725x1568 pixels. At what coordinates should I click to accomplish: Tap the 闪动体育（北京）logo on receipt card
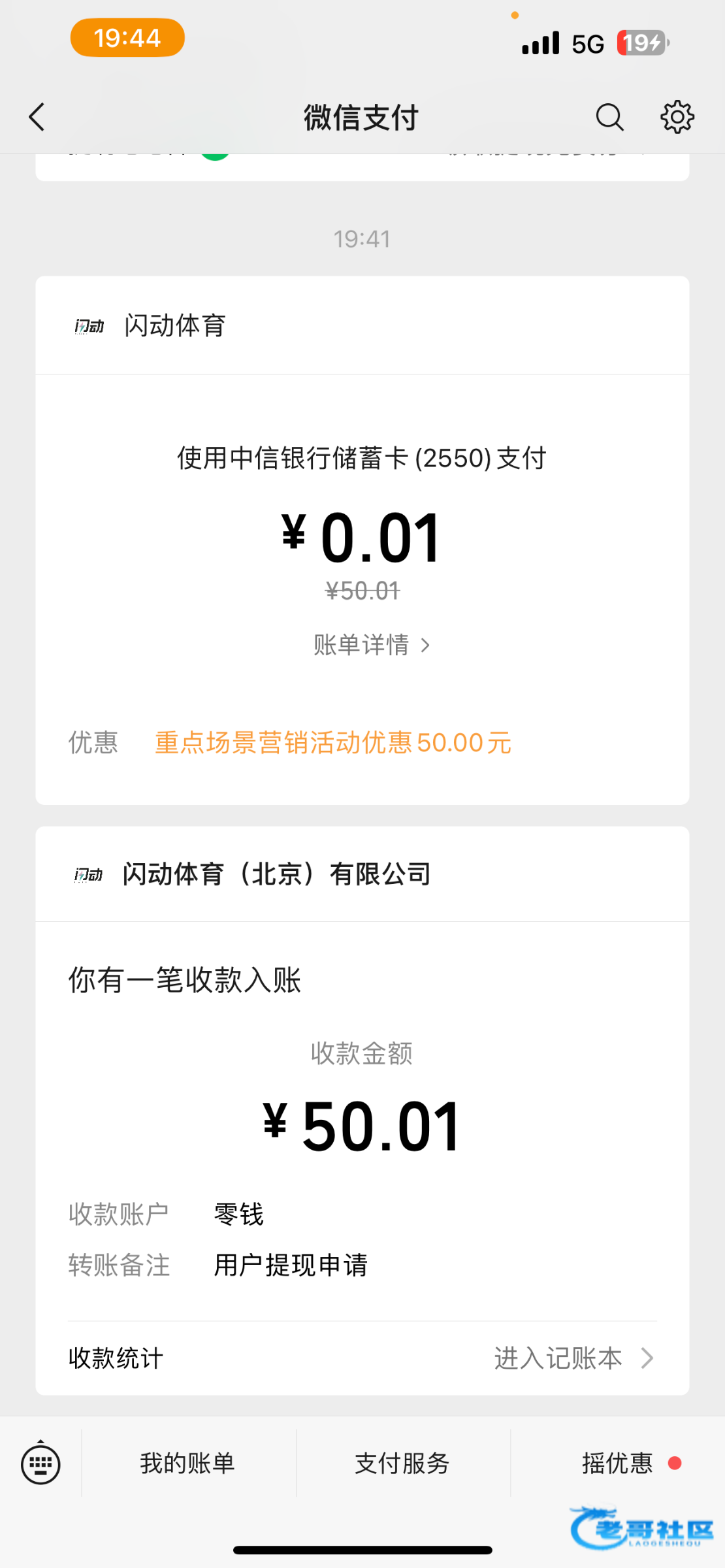pos(89,875)
